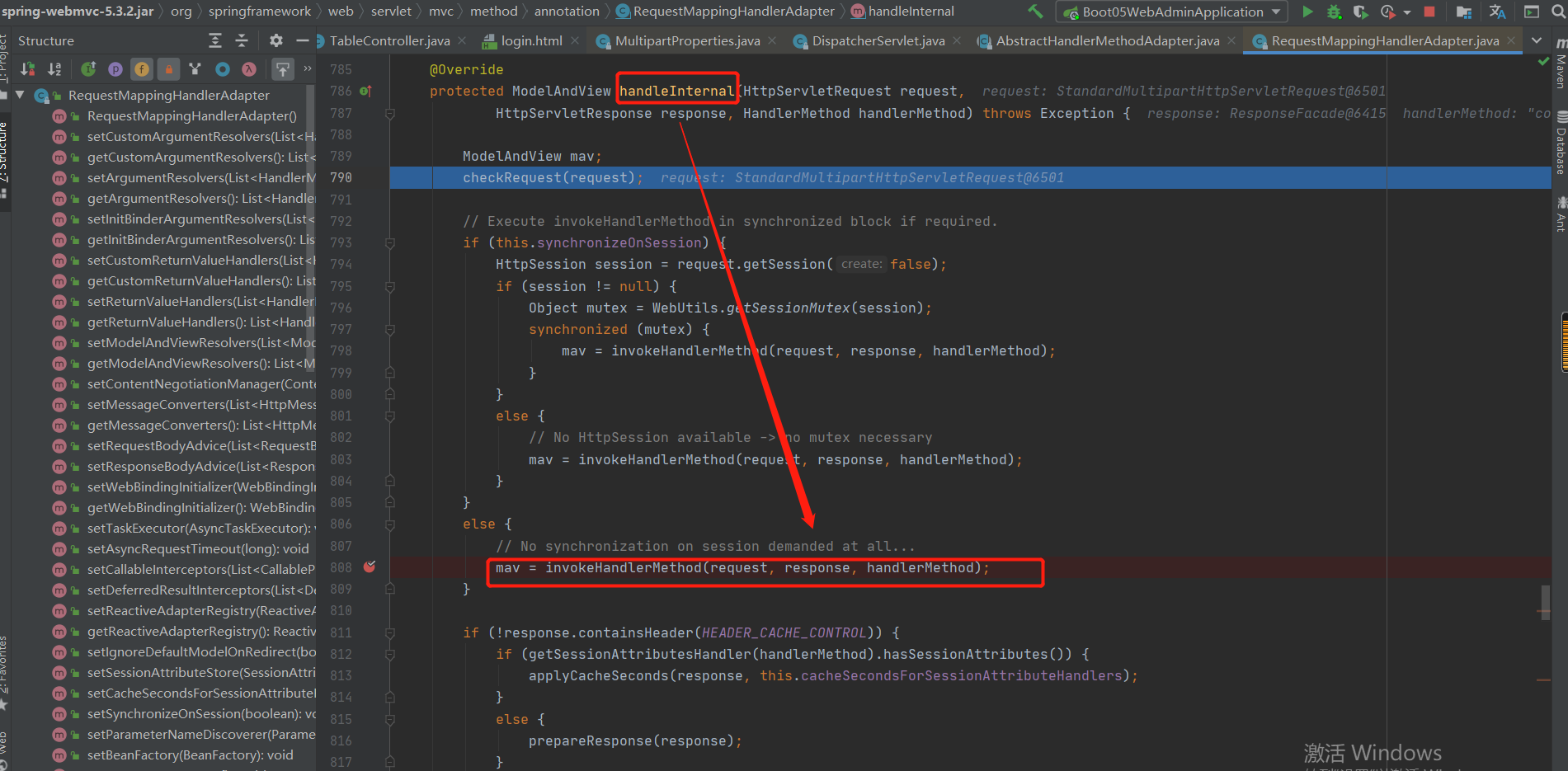Close the DispatcherServlet.java tab
The width and height of the screenshot is (1568, 771).
(957, 40)
